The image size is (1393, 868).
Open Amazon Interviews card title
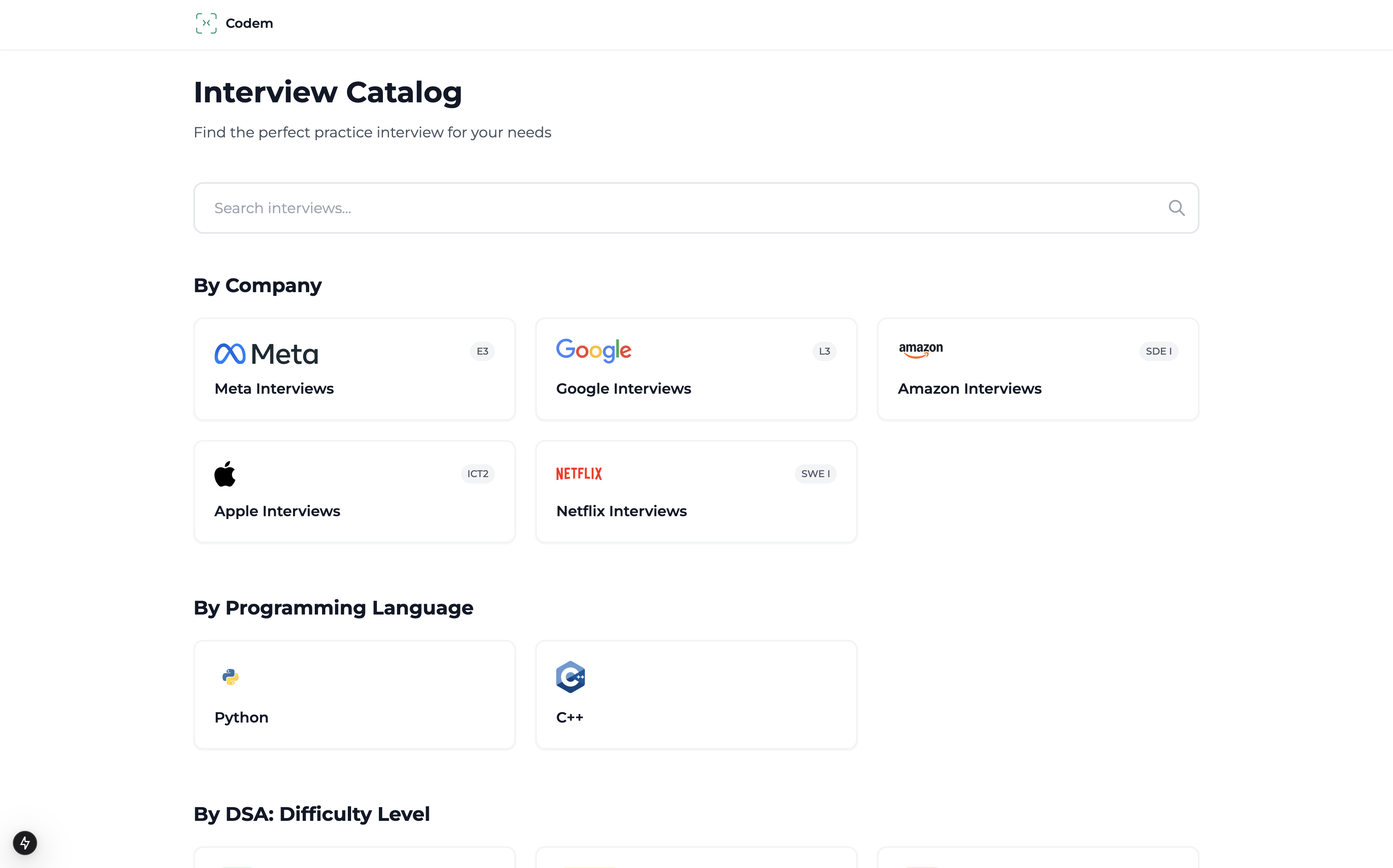(969, 388)
